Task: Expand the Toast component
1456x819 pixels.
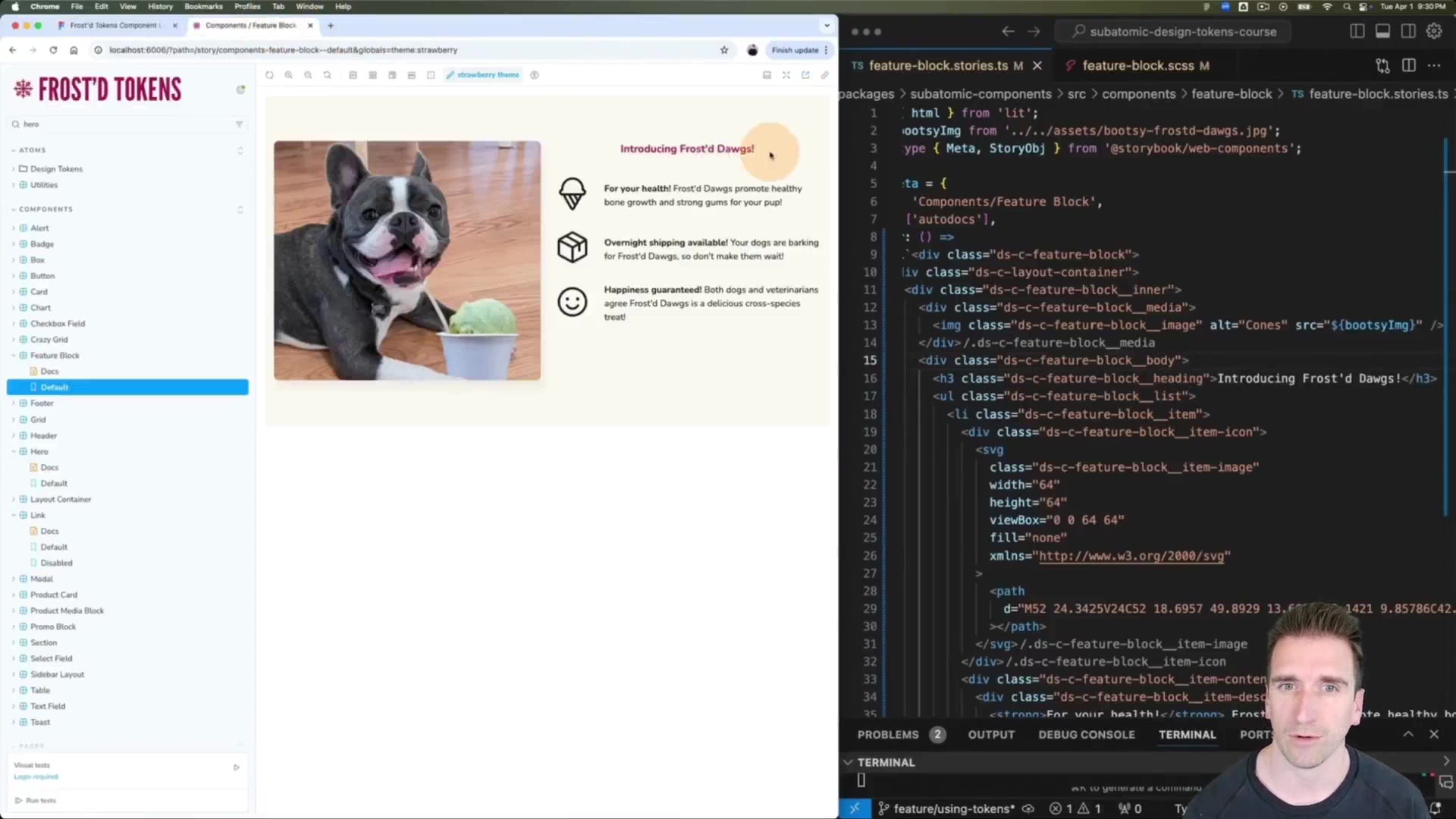Action: click(x=40, y=723)
